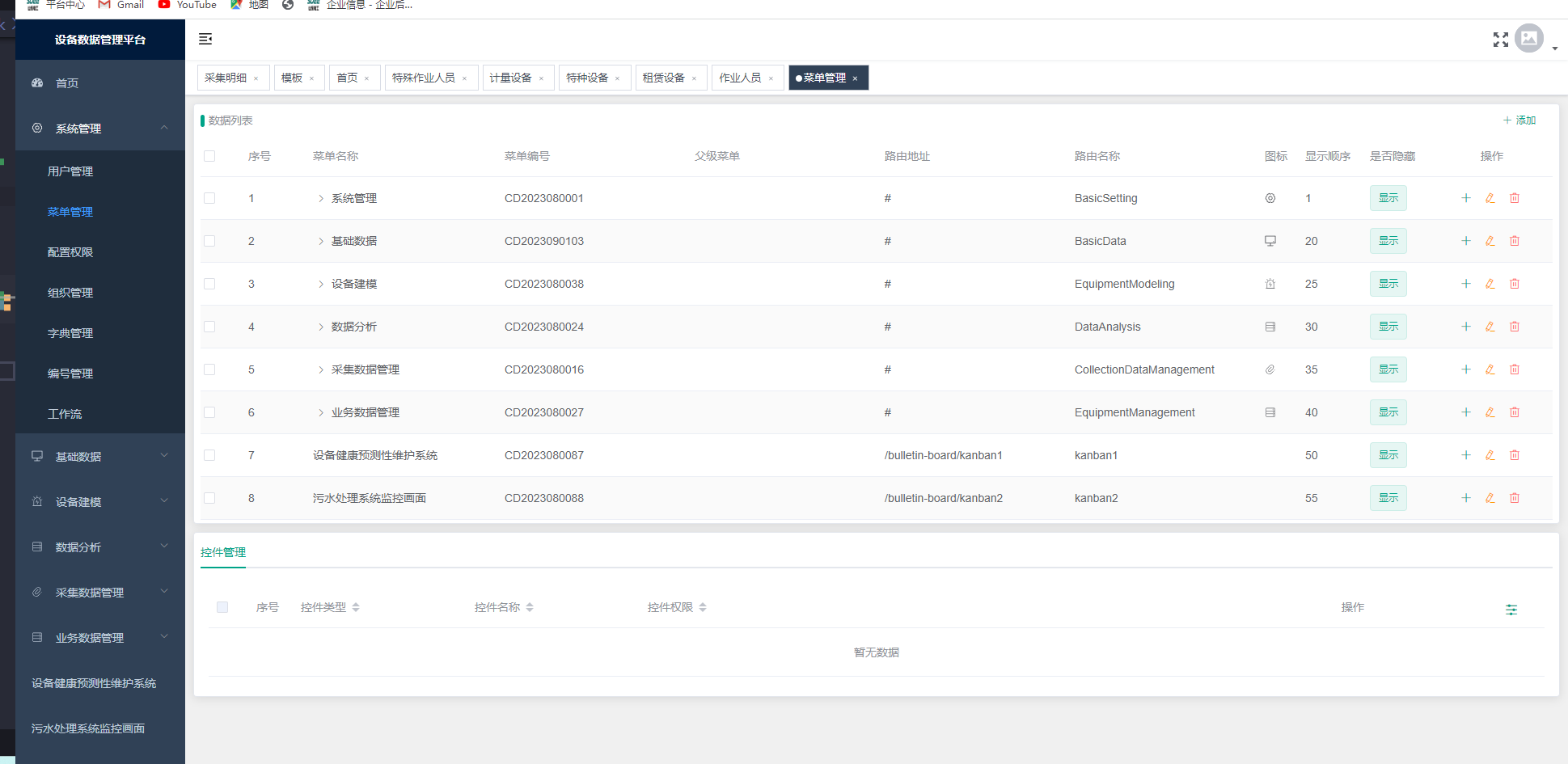This screenshot has height=764, width=1568.
Task: Click the 添加 button
Action: point(1519,120)
